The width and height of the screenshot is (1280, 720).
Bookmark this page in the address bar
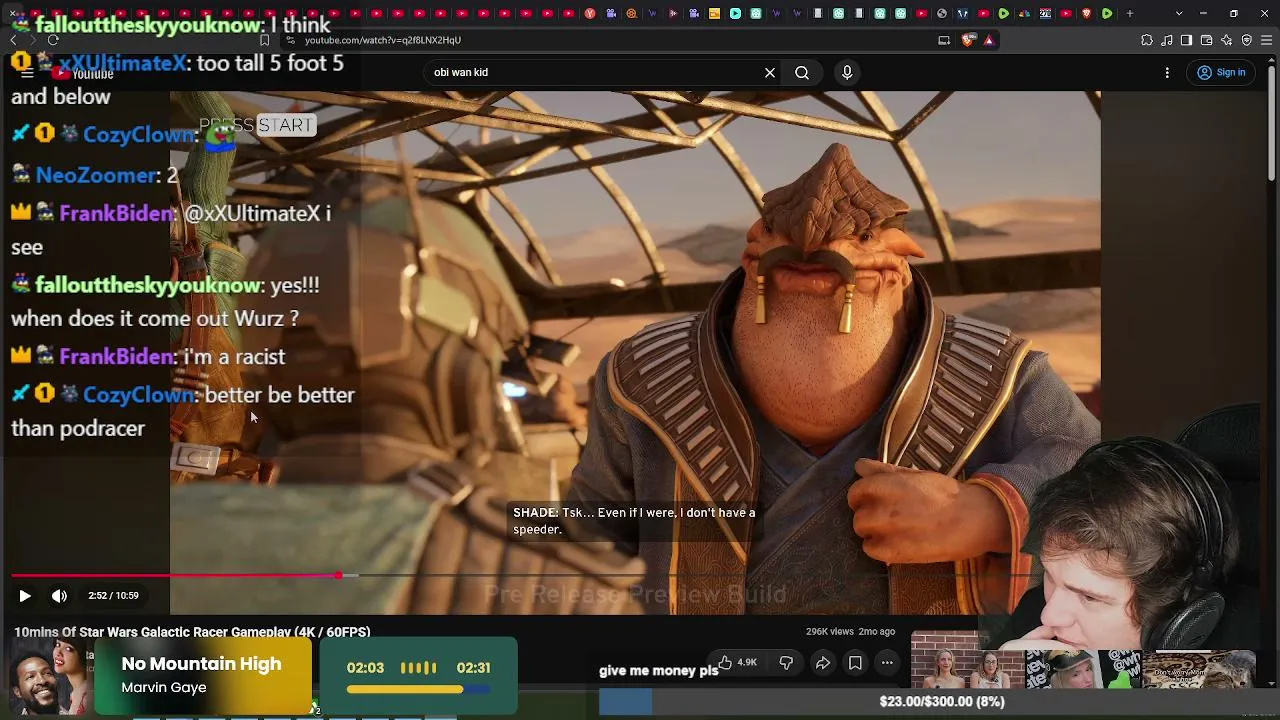click(264, 40)
